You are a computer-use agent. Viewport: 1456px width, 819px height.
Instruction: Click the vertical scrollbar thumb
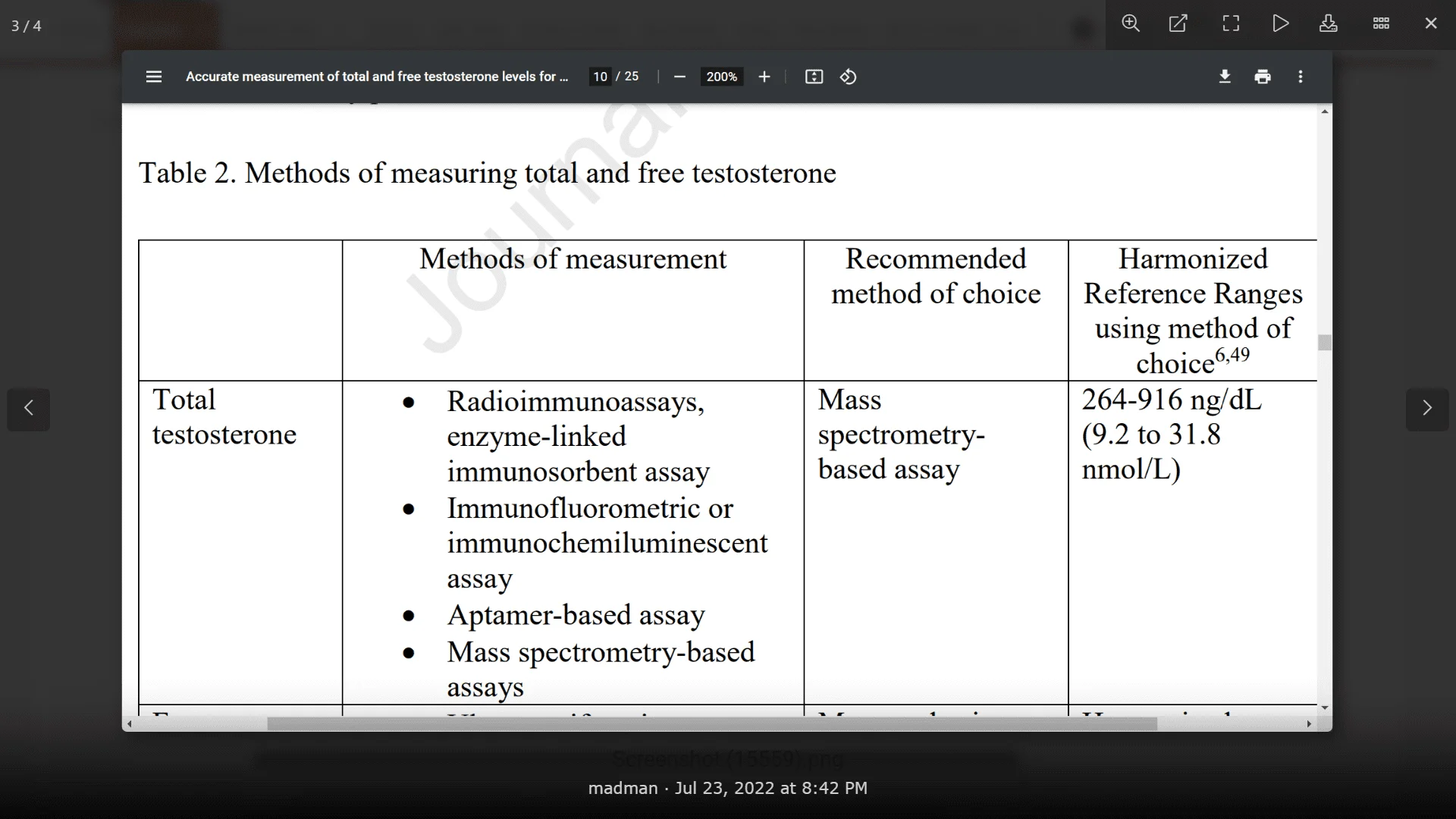tap(1325, 343)
